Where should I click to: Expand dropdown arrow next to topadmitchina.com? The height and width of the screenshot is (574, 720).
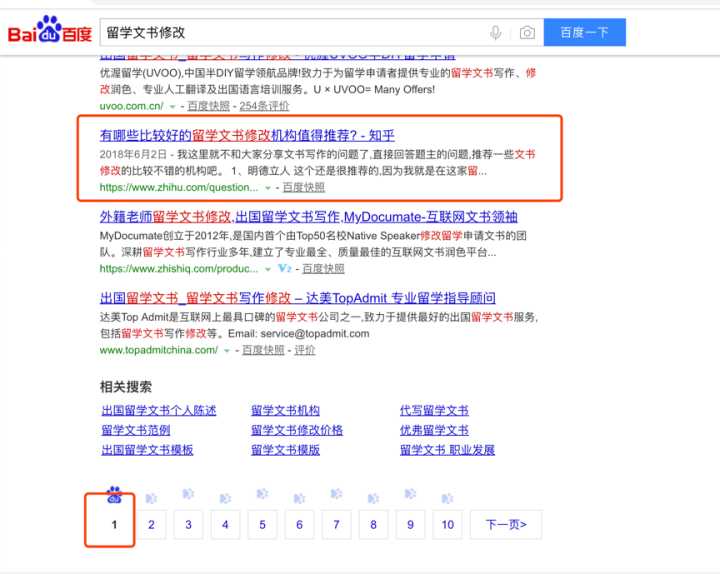[x=226, y=351]
